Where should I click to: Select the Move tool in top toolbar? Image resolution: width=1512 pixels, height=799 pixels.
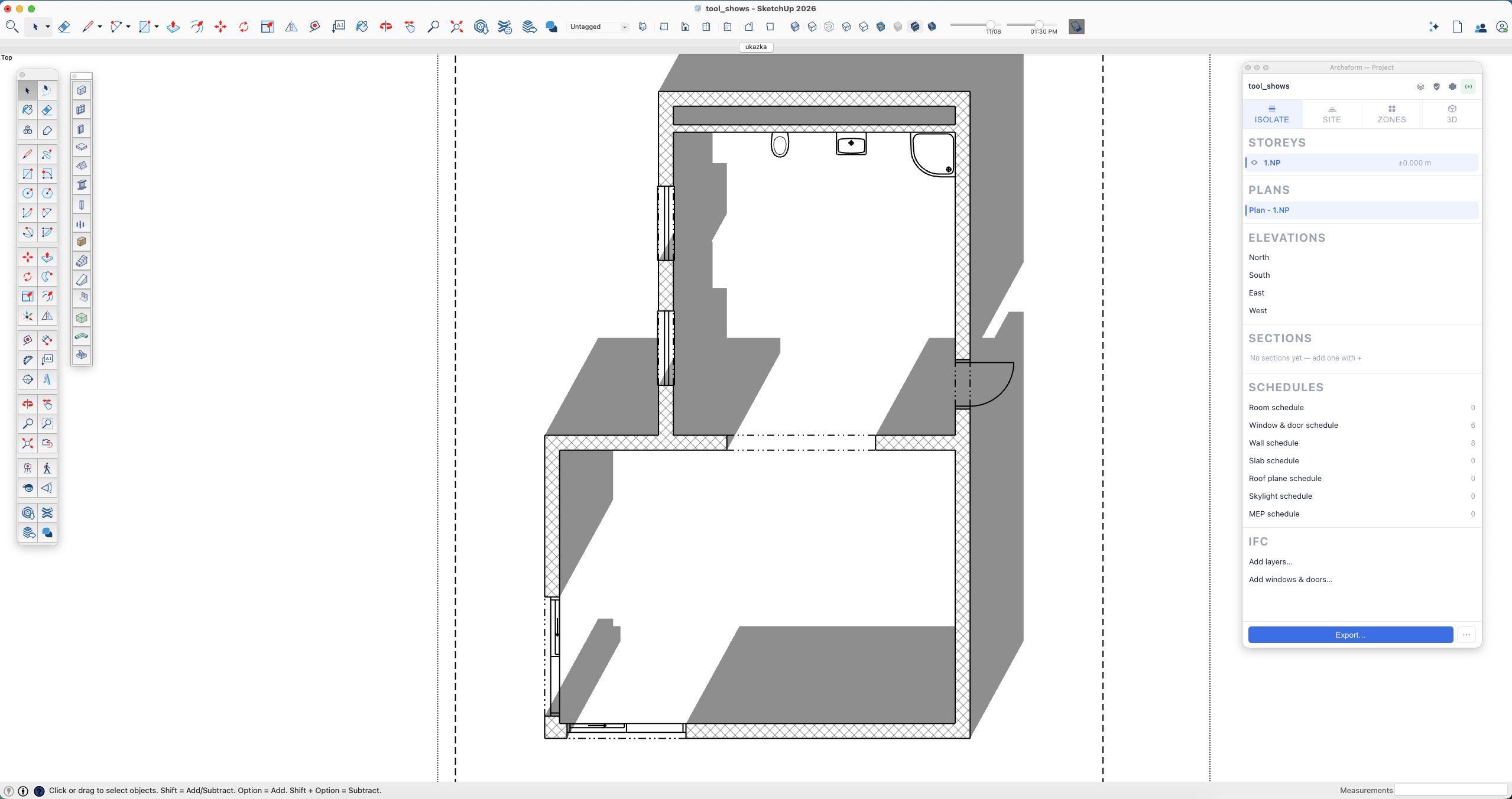point(220,27)
